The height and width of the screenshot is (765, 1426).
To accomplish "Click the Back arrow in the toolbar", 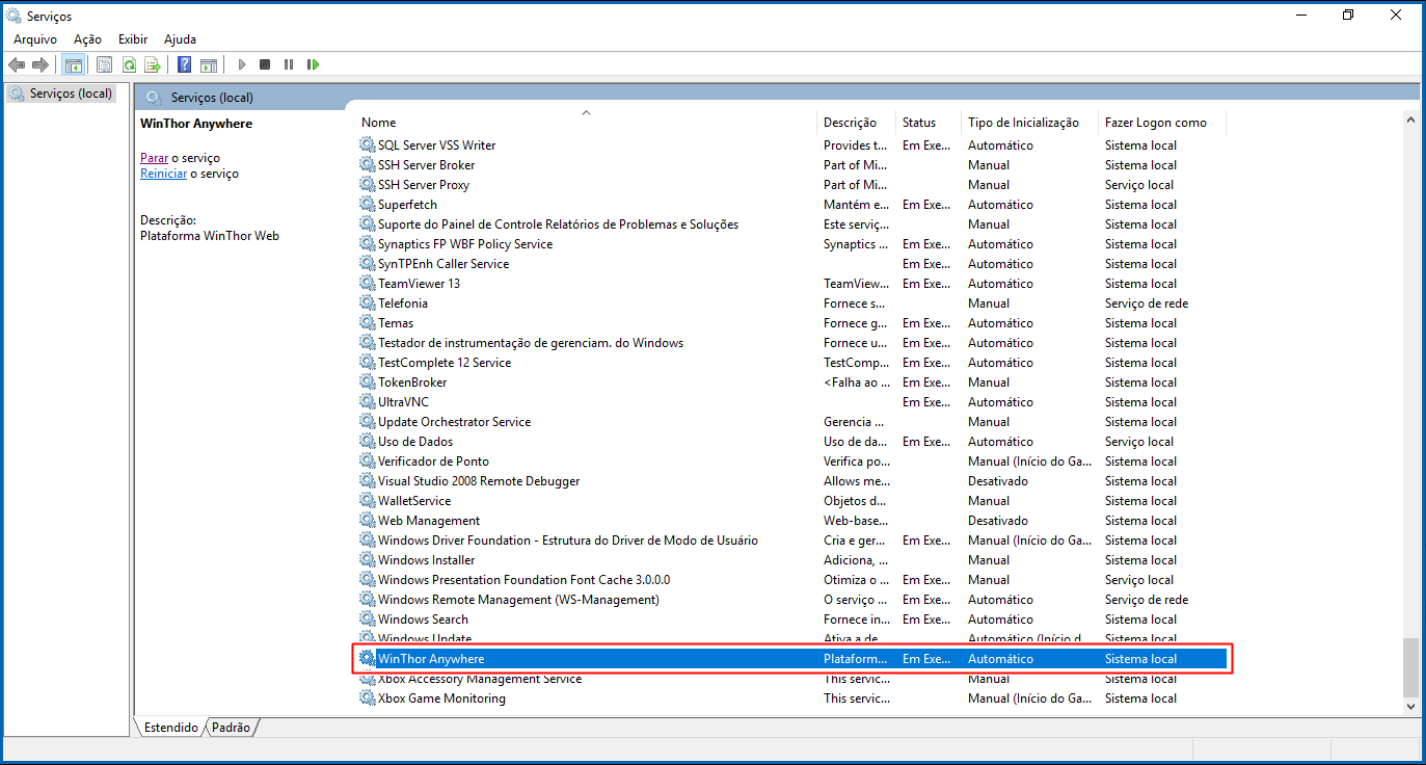I will coord(16,65).
